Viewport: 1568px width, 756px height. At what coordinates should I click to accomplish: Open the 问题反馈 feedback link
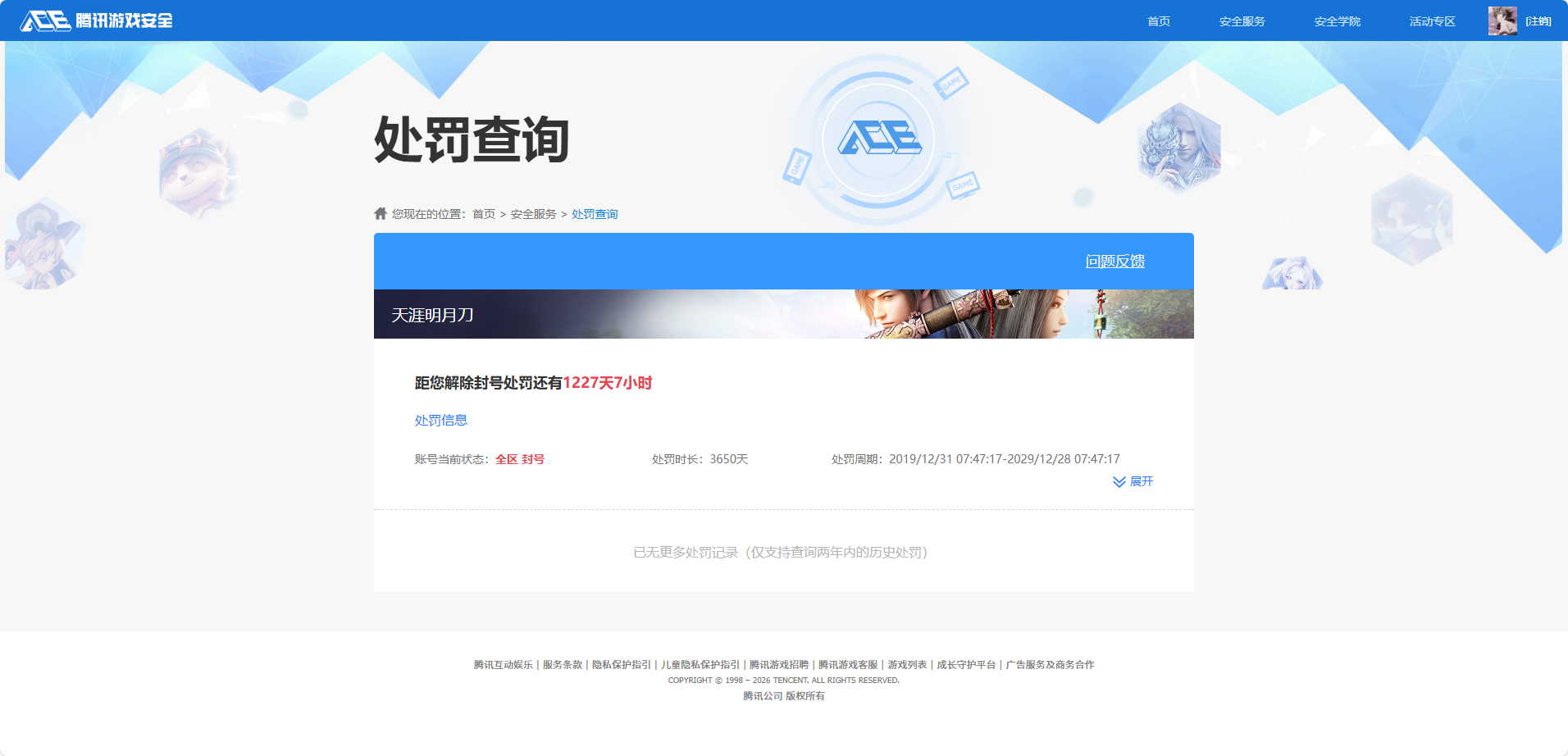[1115, 261]
